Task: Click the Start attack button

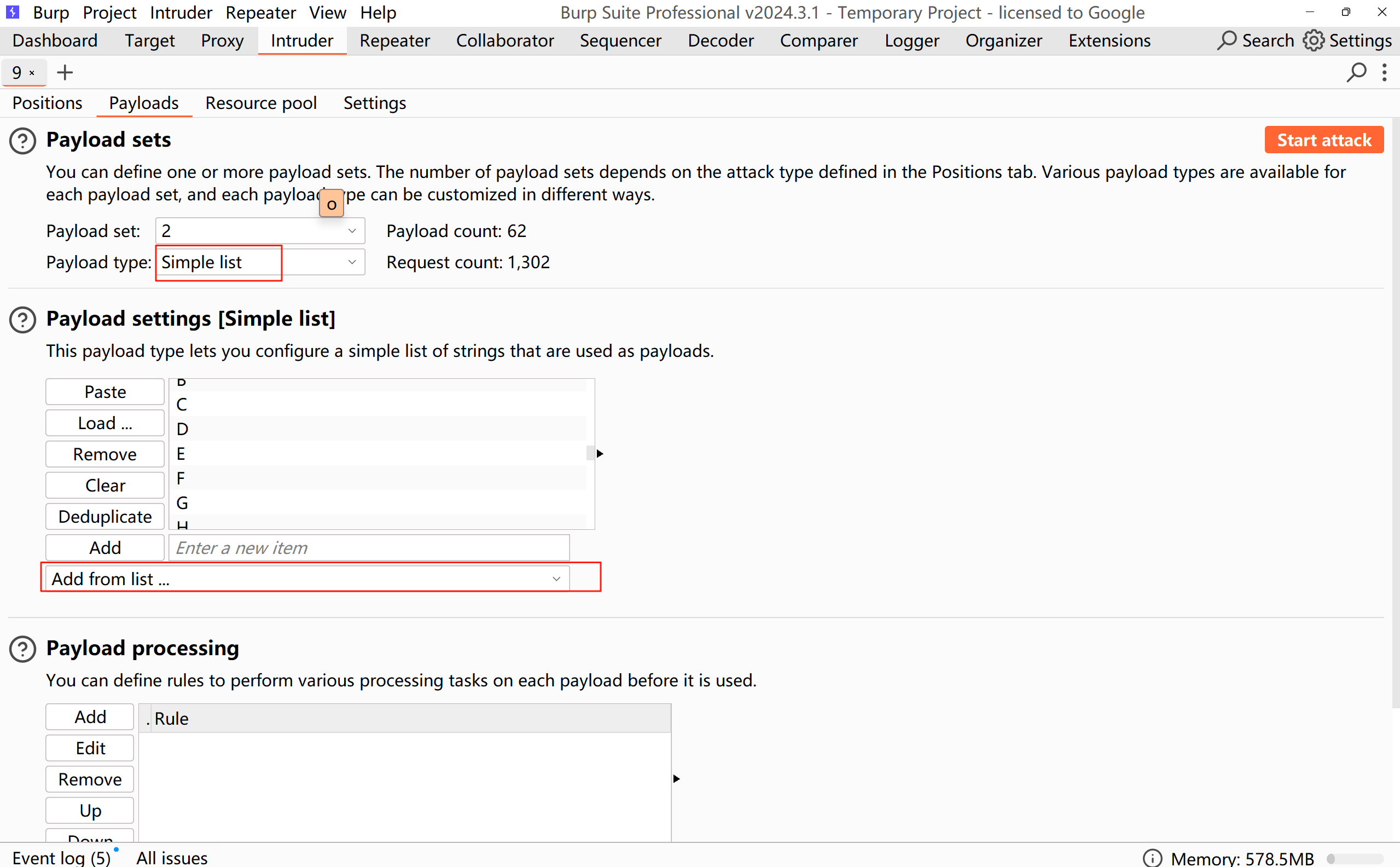Action: pos(1323,141)
